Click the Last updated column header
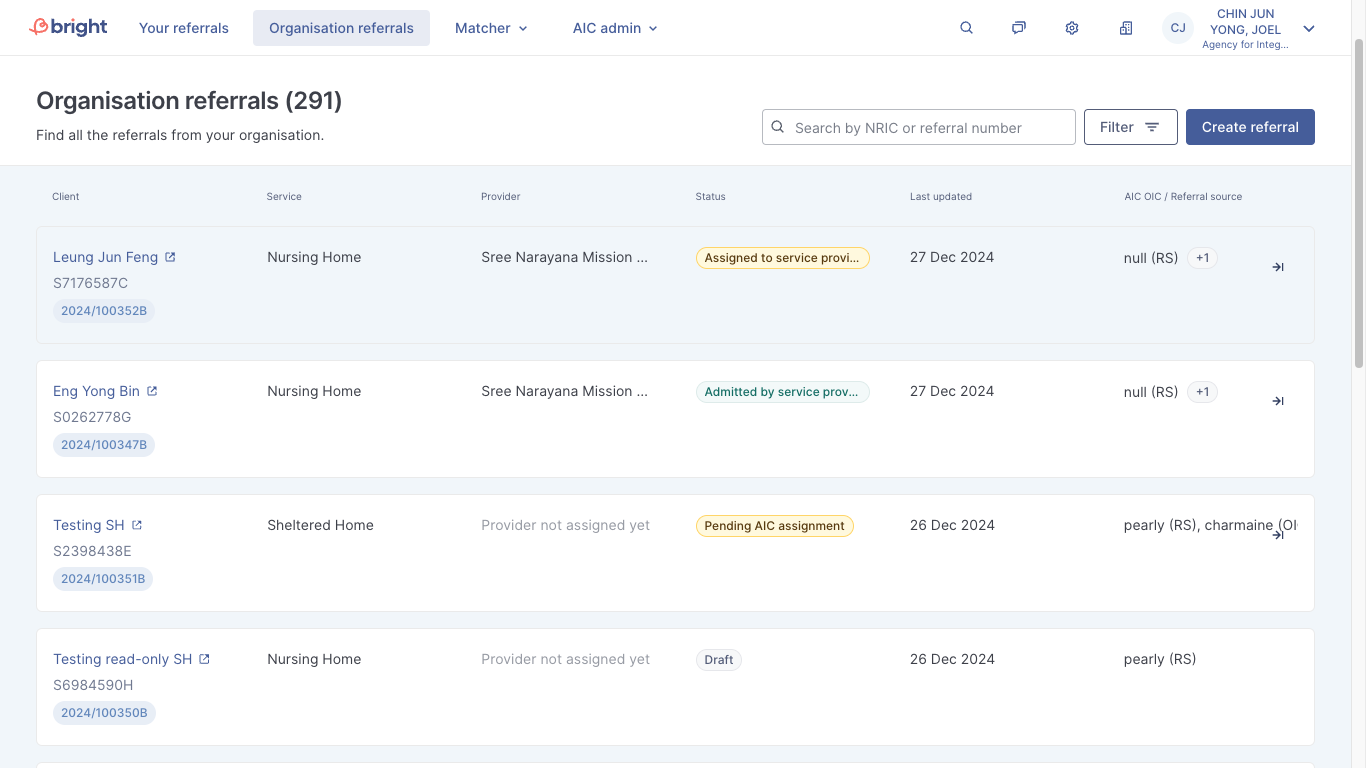This screenshot has height=768, width=1366. tap(941, 196)
